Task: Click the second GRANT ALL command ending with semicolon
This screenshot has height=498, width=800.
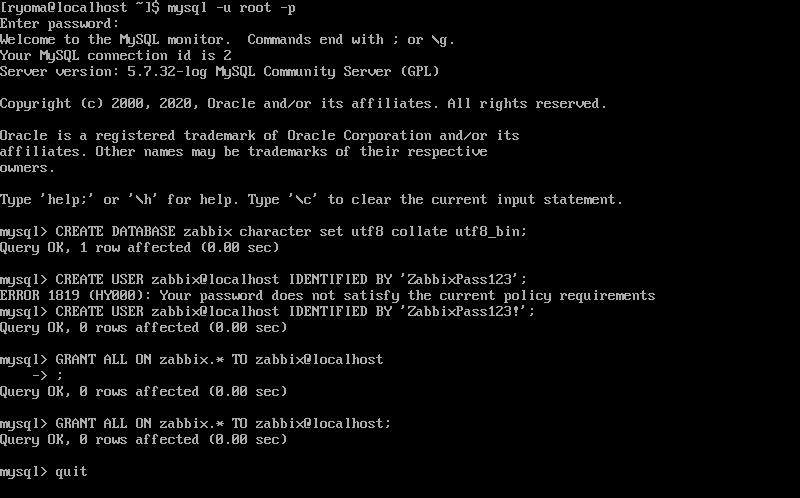Action: click(x=223, y=424)
